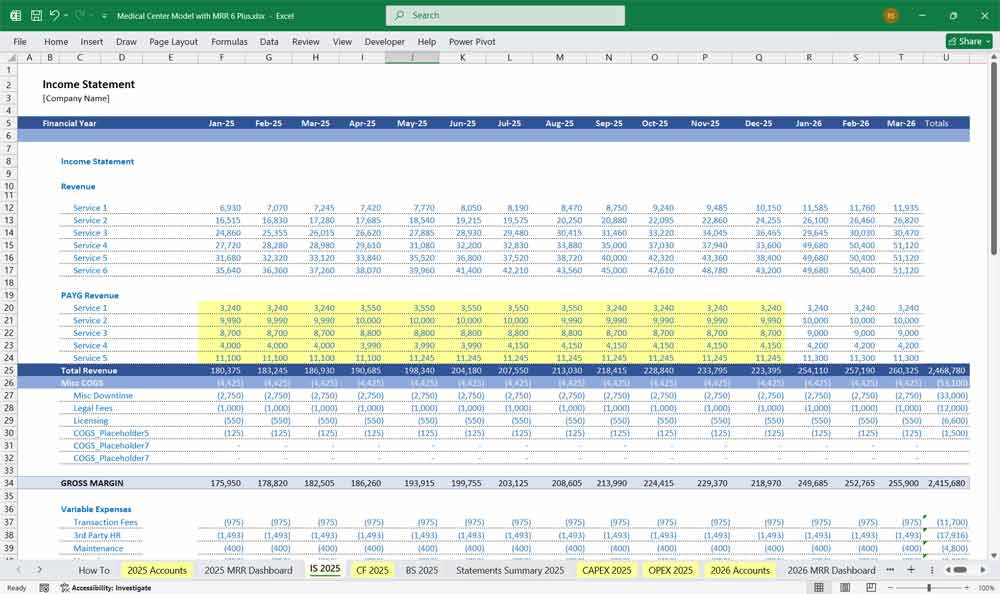The image size is (1000, 594).
Task: Switch to the Power Pivot ribbon tab
Action: tap(471, 41)
